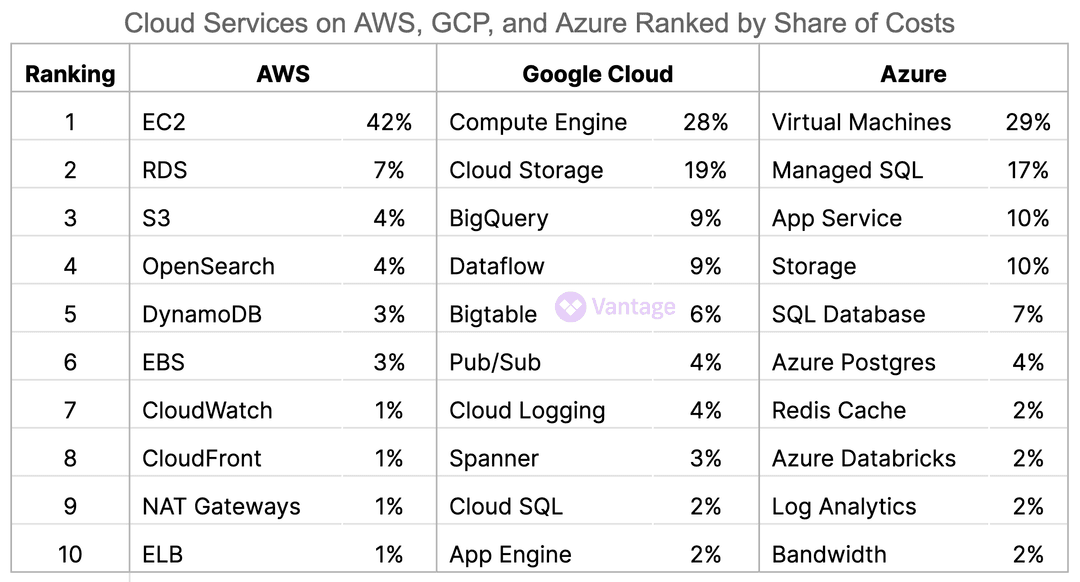The image size is (1080, 582).
Task: Click the 42% value next to EC2
Action: point(389,123)
